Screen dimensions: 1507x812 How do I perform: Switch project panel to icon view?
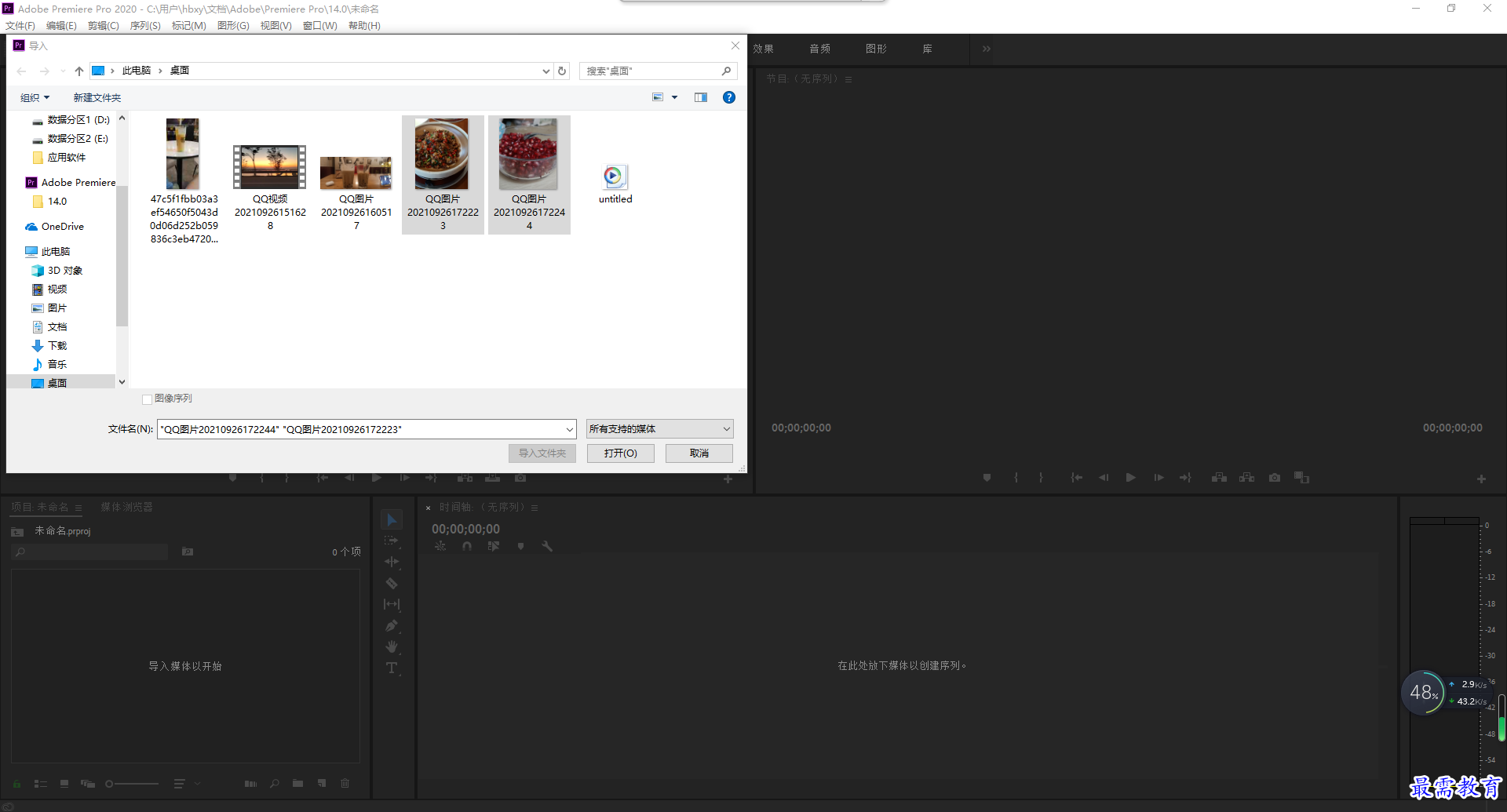pyautogui.click(x=64, y=783)
